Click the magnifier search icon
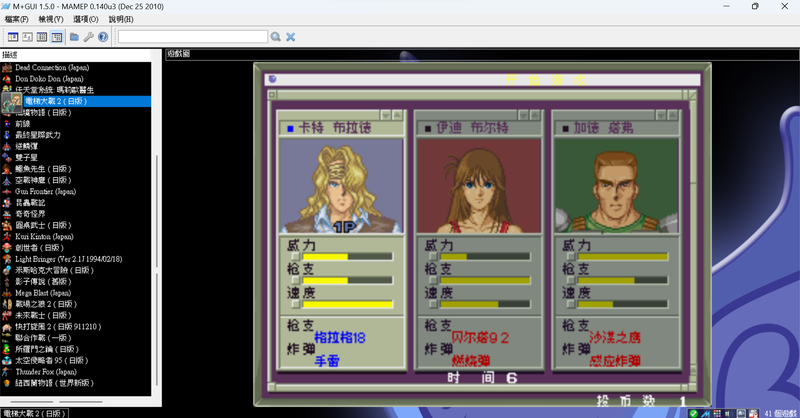Viewport: 800px width, 418px height. (x=276, y=37)
